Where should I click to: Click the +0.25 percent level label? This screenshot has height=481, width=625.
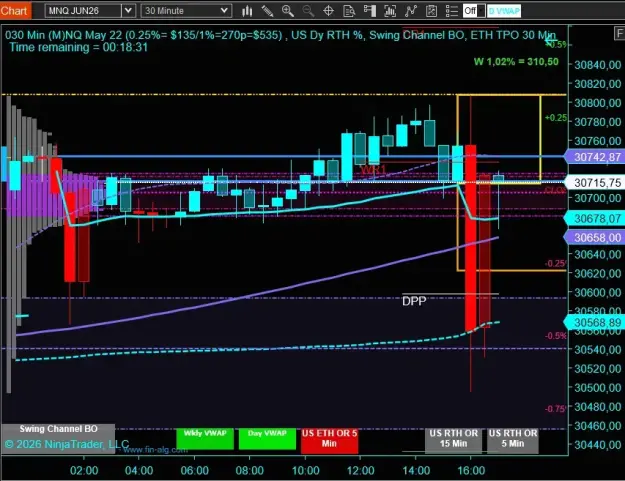(x=556, y=118)
